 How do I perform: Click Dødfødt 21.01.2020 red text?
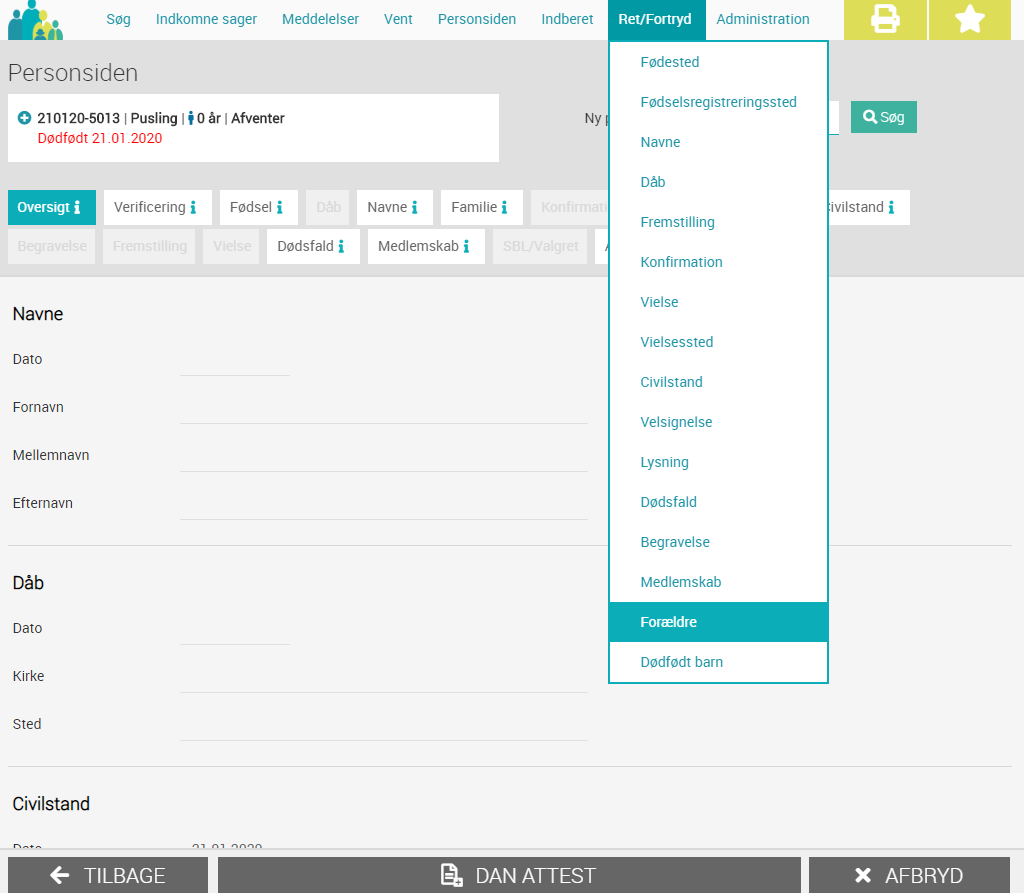coord(100,138)
